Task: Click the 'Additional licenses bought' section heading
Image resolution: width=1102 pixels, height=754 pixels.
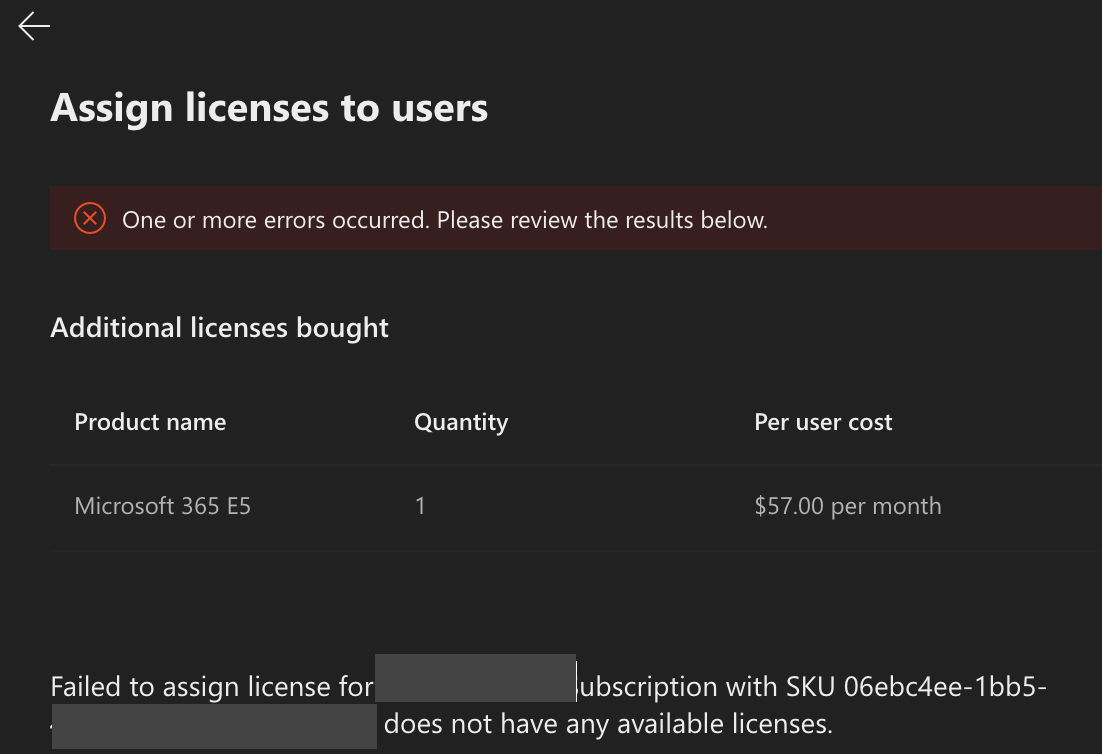Action: click(219, 328)
